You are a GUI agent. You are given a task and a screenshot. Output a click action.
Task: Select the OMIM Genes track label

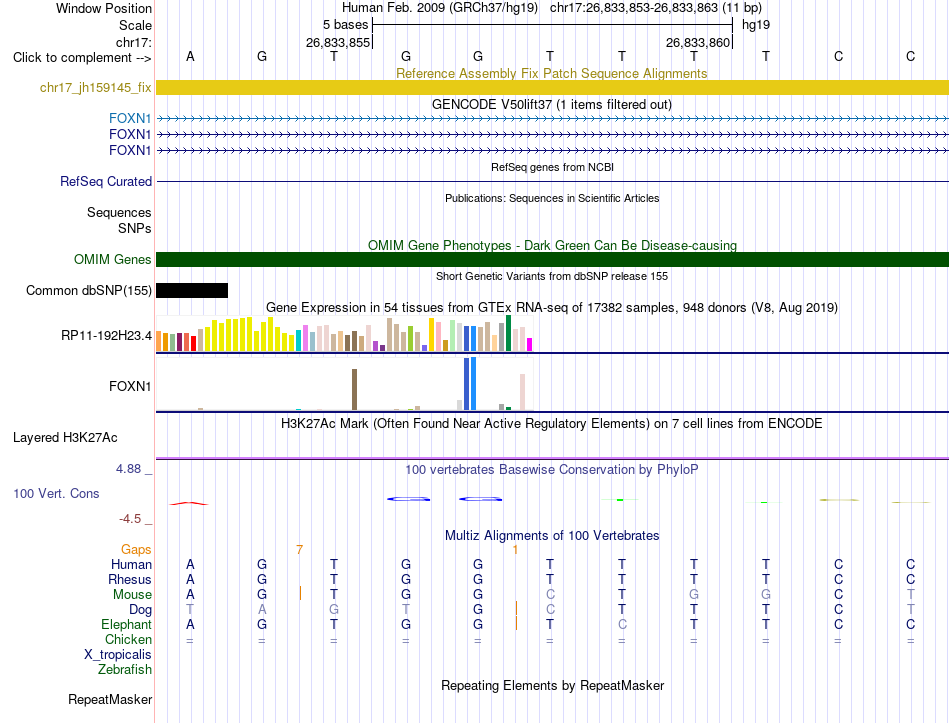click(112, 259)
